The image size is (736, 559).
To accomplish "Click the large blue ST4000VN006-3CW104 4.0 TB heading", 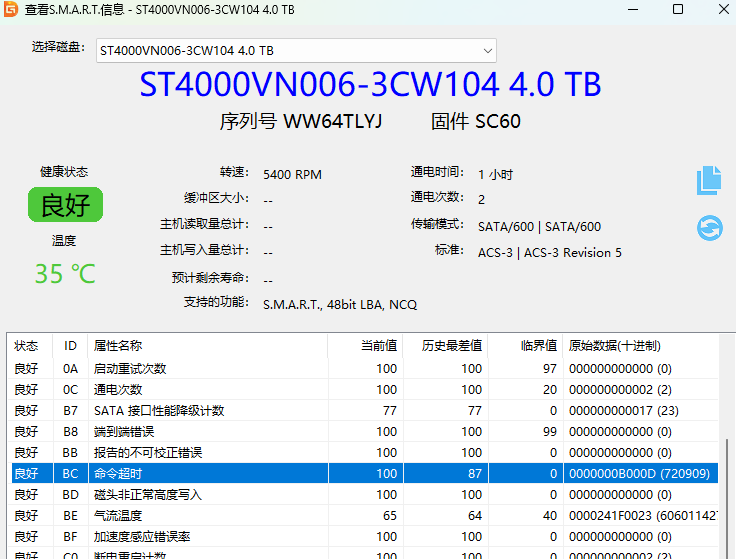I will 370,84.
